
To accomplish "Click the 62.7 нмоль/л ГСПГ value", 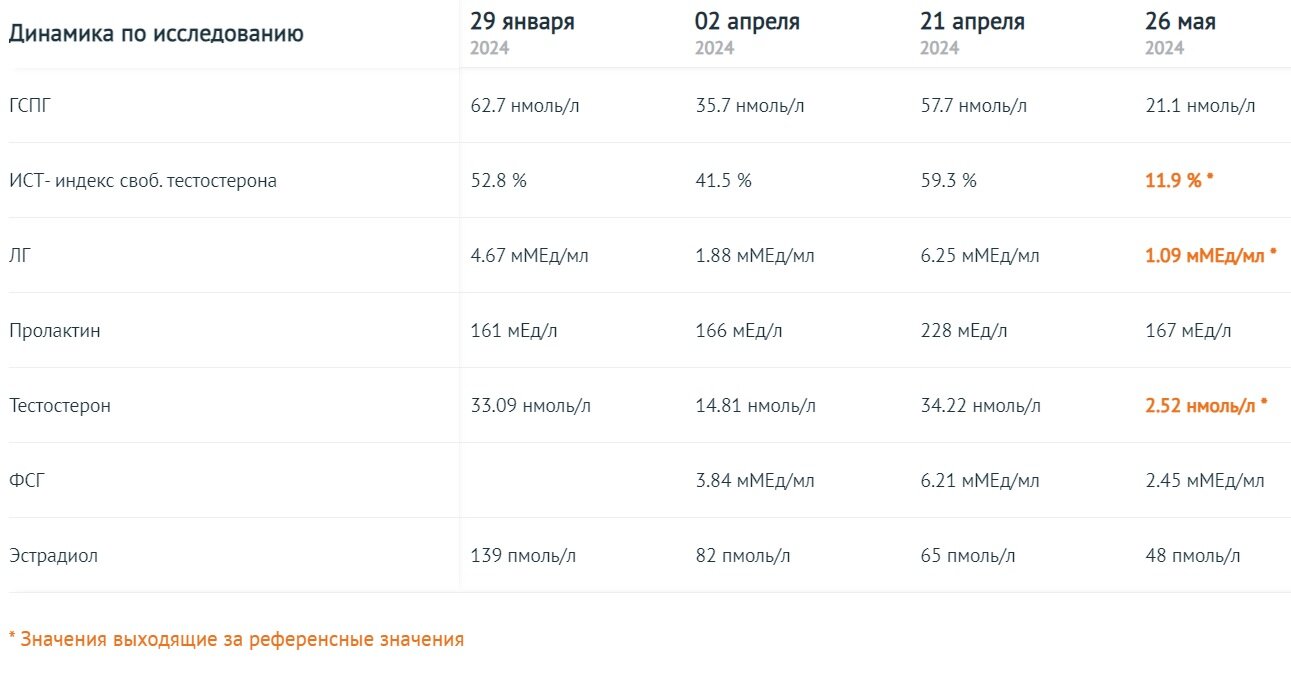I will point(524,106).
